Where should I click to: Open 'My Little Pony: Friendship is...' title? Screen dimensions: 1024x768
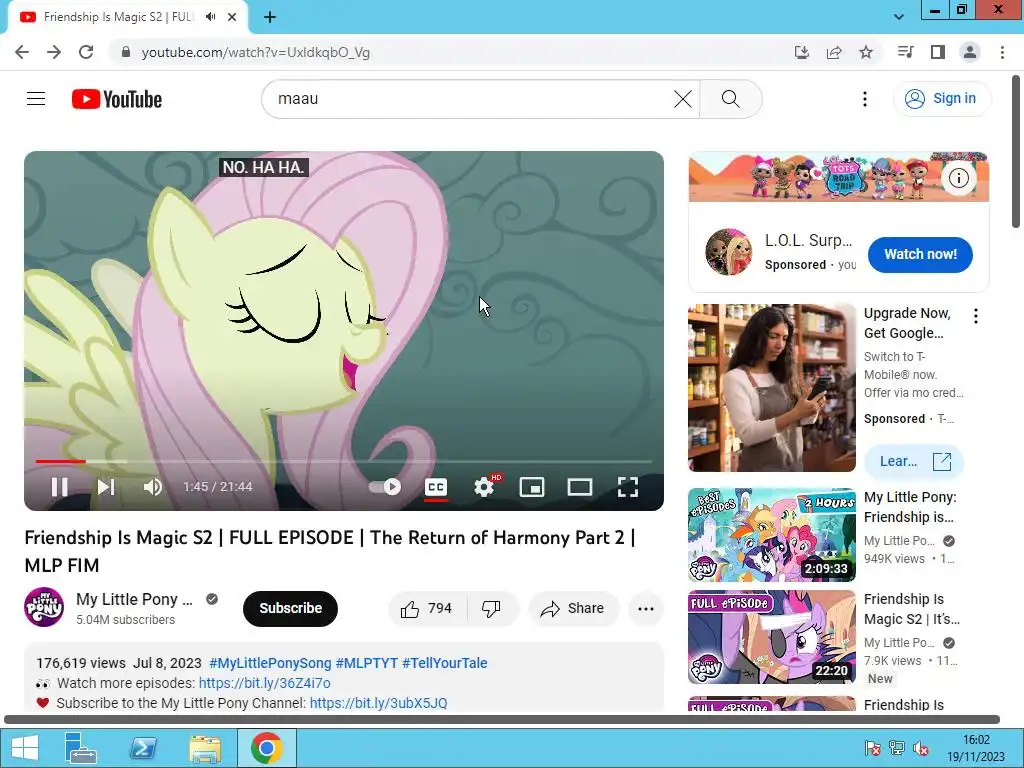coord(910,507)
